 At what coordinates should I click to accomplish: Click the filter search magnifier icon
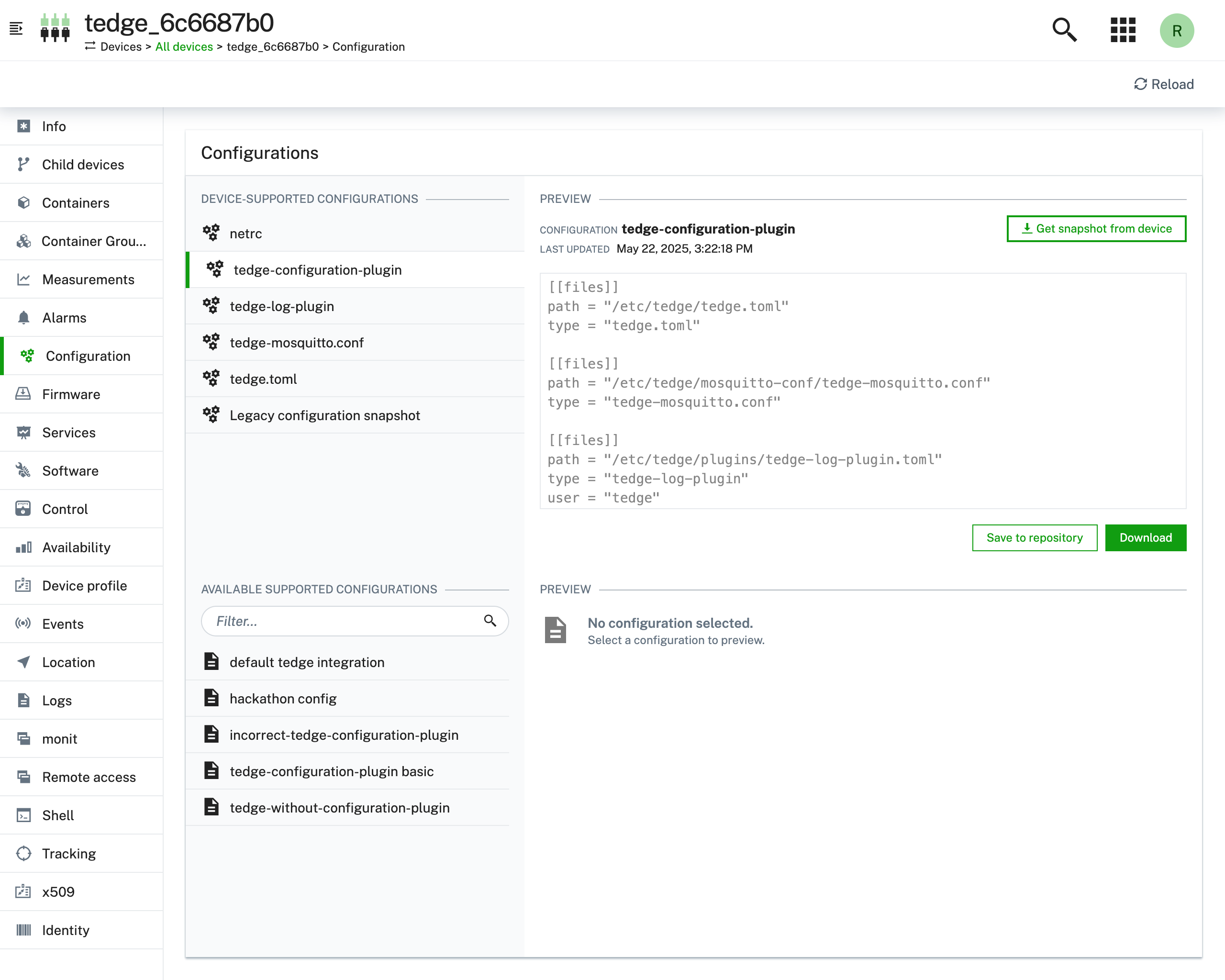click(490, 620)
